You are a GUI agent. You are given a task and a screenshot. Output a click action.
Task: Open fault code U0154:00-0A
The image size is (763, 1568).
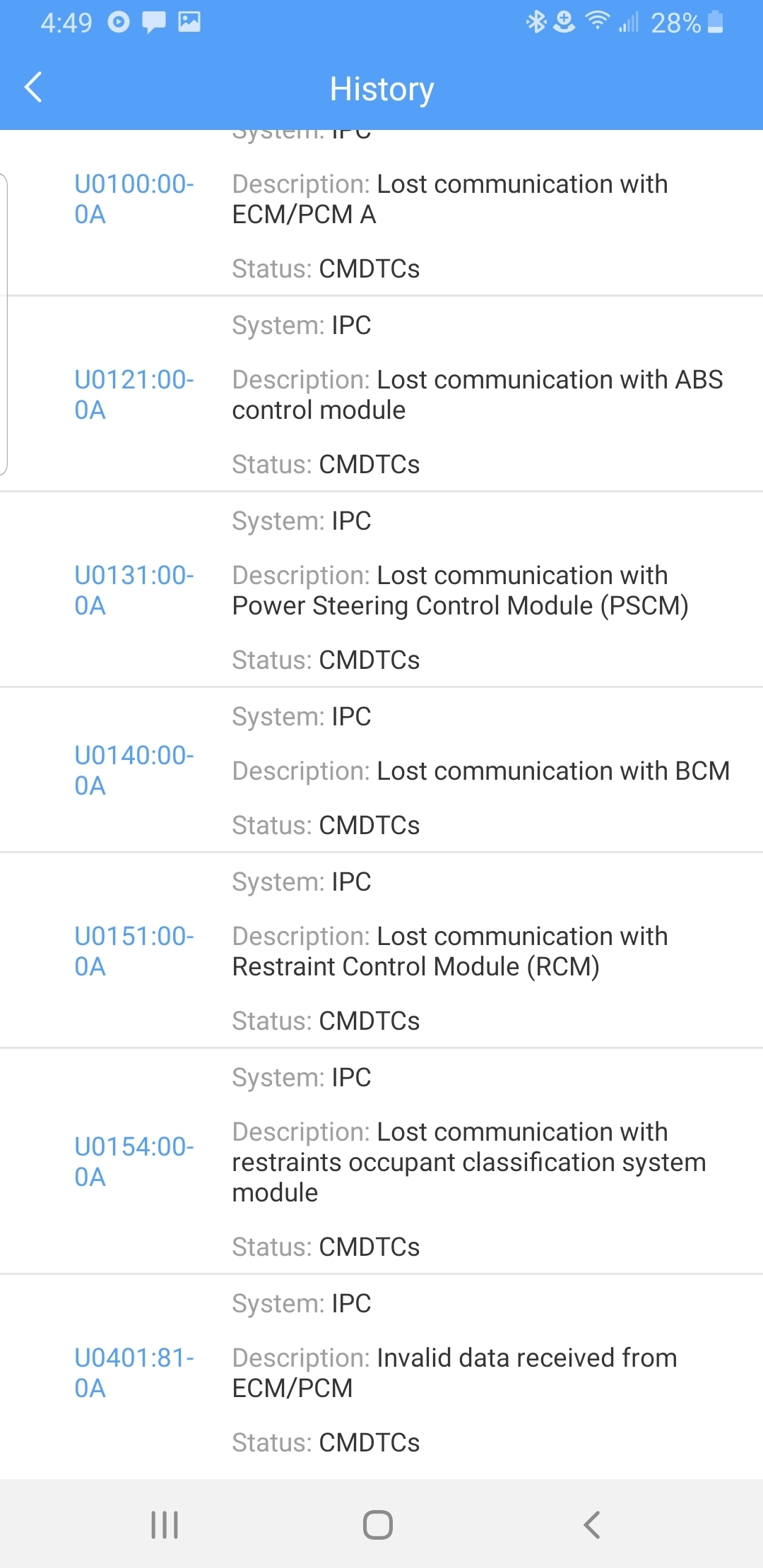[x=134, y=1162]
